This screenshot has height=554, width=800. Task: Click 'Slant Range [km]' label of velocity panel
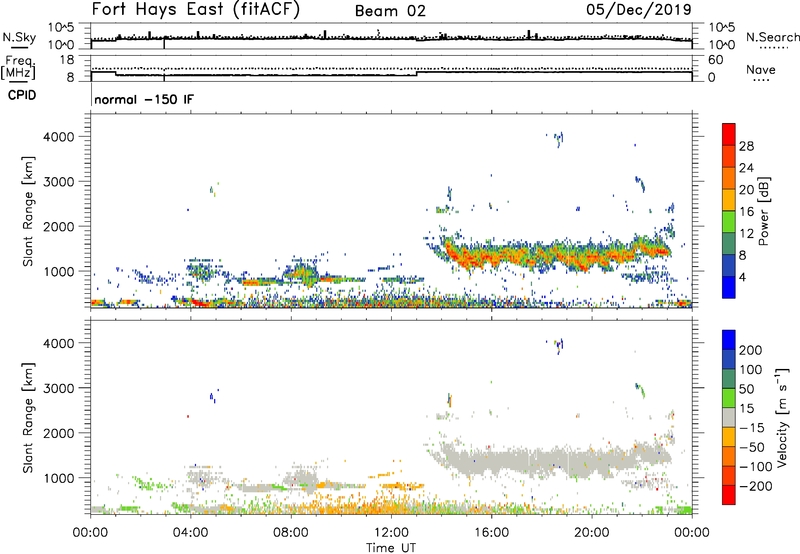click(x=28, y=418)
